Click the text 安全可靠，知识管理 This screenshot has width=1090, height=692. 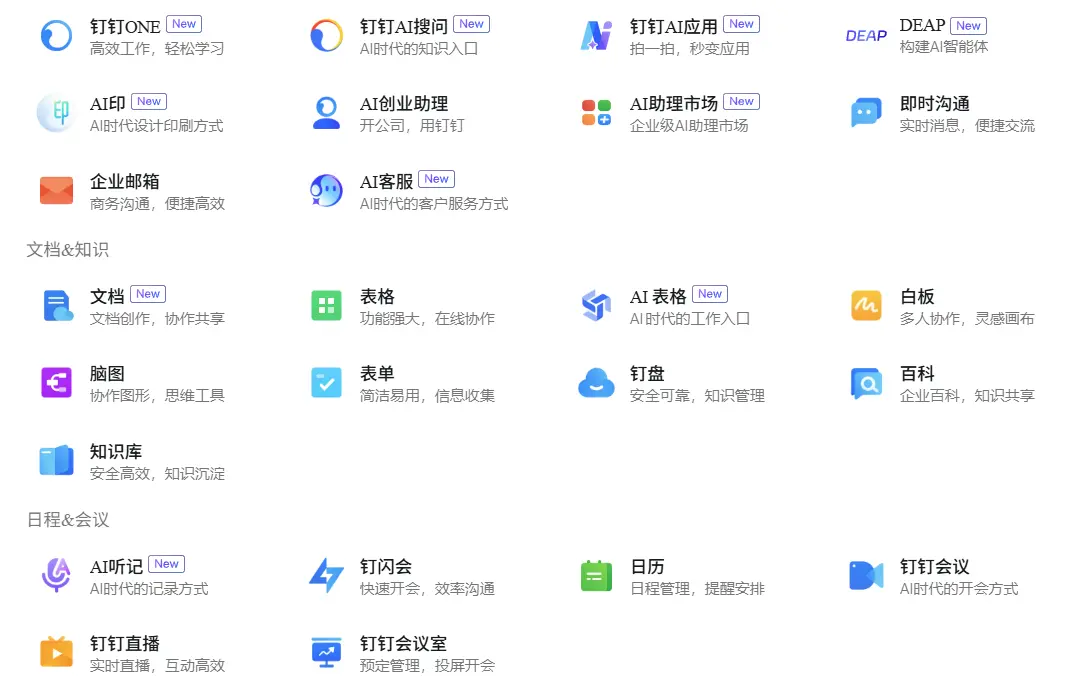pyautogui.click(x=697, y=396)
